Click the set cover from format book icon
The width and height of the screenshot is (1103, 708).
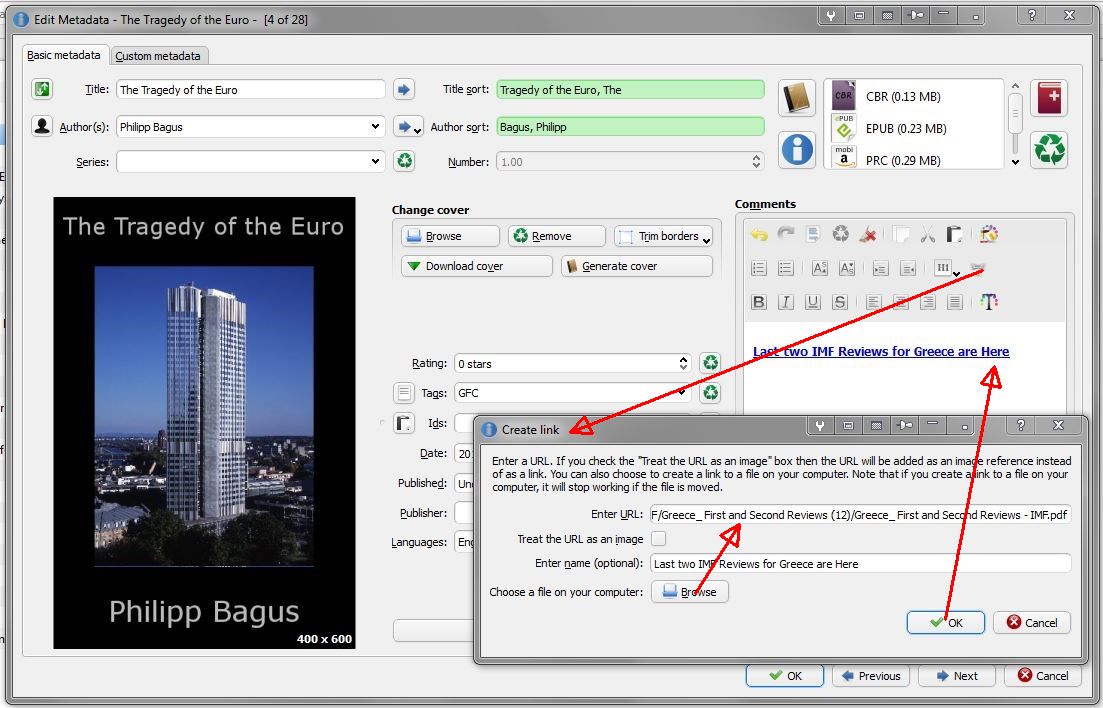797,98
